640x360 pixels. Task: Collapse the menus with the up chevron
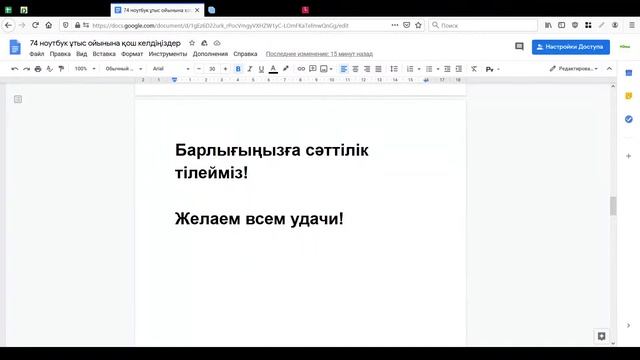pyautogui.click(x=609, y=69)
